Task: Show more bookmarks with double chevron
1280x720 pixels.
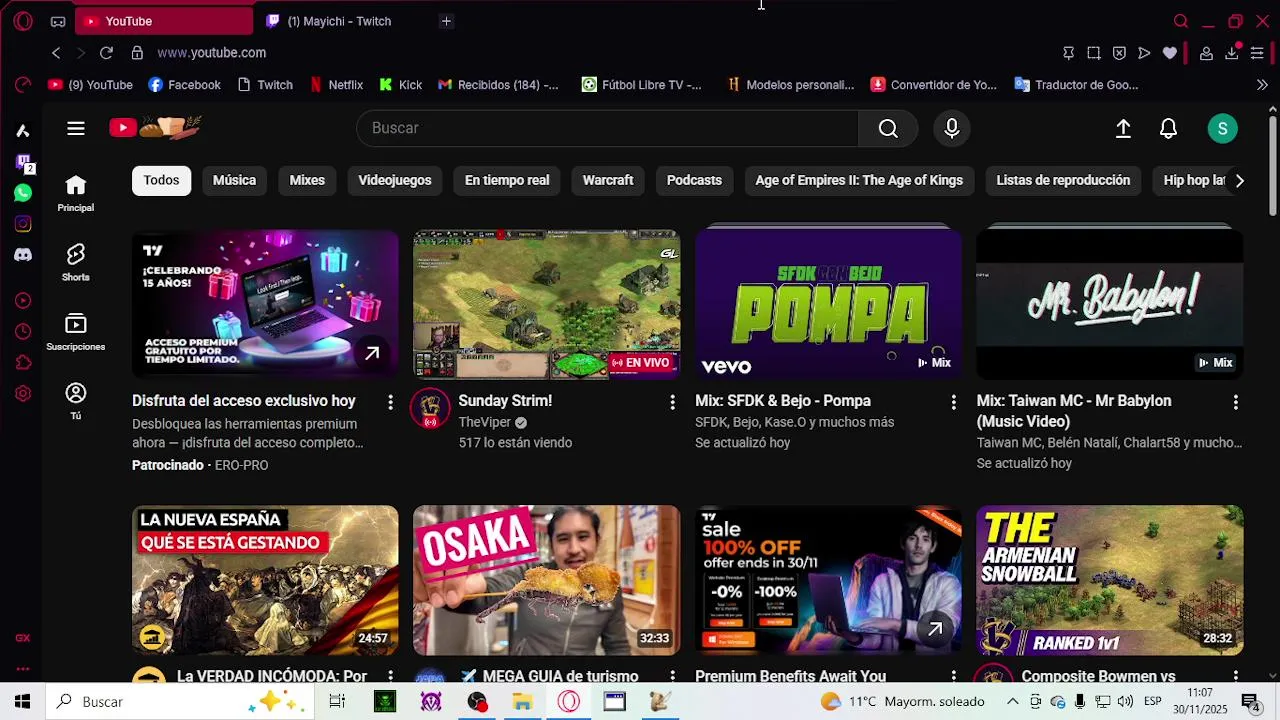Action: pyautogui.click(x=1262, y=85)
